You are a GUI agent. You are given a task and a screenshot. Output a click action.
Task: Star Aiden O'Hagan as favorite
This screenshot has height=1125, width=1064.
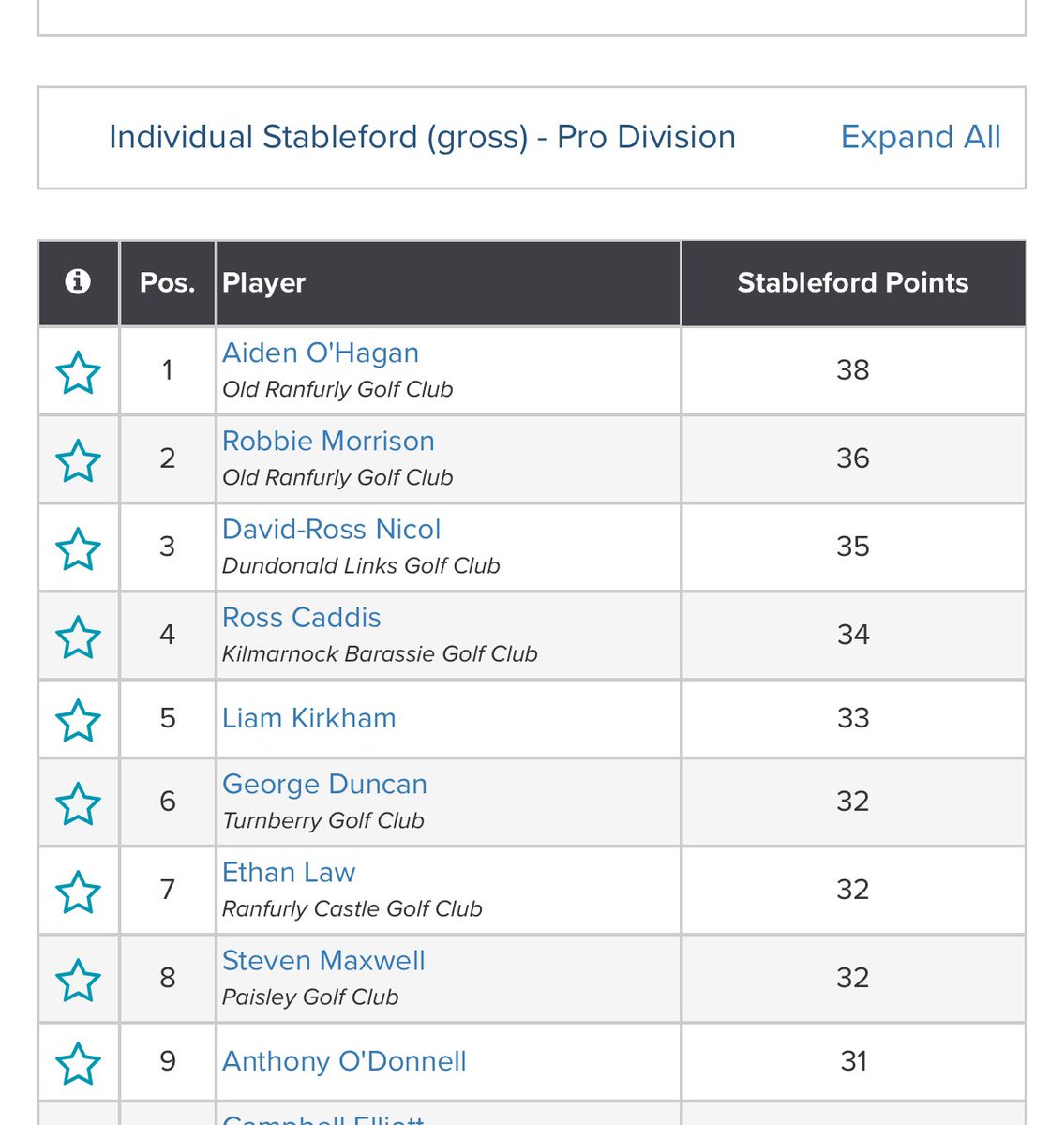(x=78, y=372)
